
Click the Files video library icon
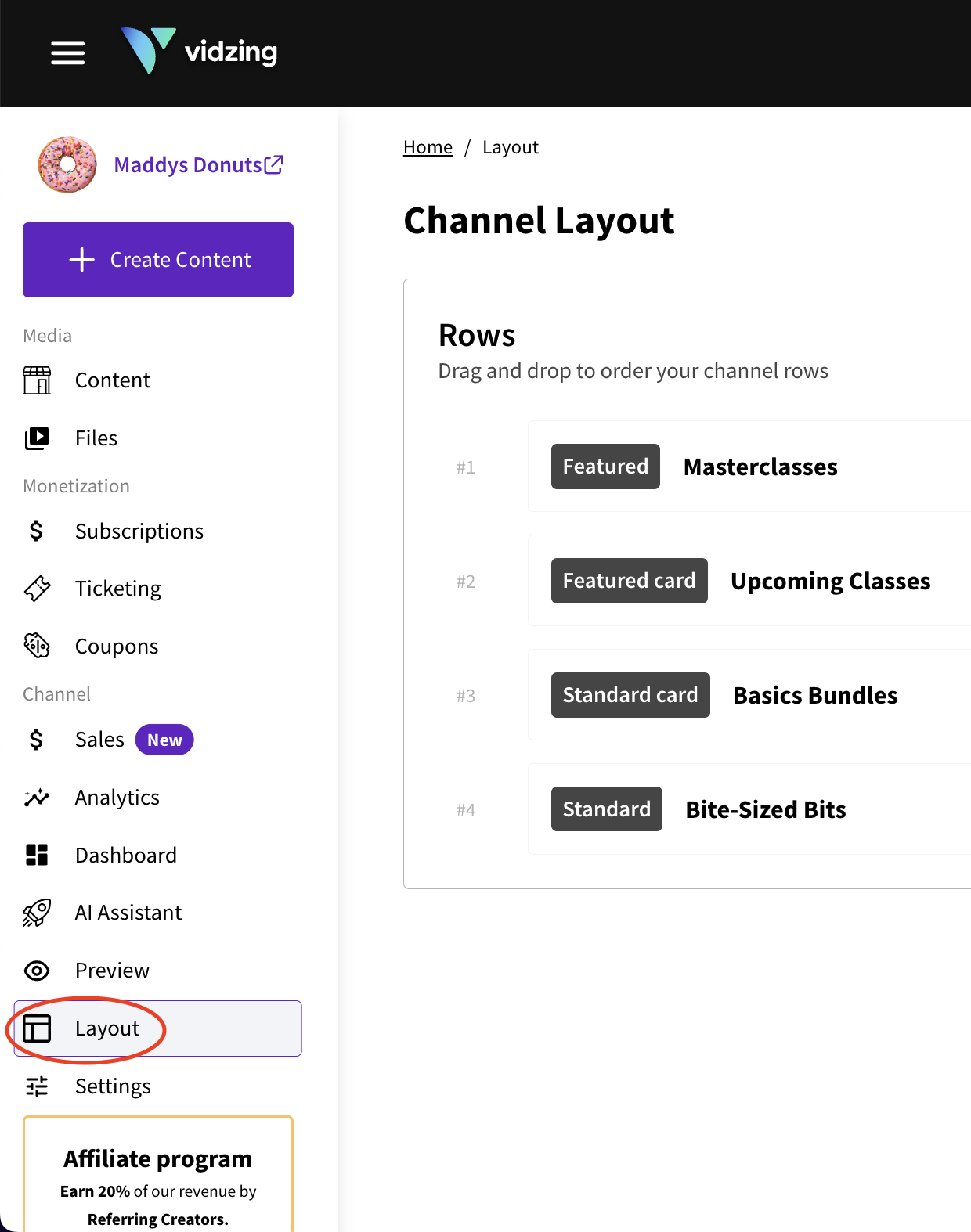click(x=37, y=438)
